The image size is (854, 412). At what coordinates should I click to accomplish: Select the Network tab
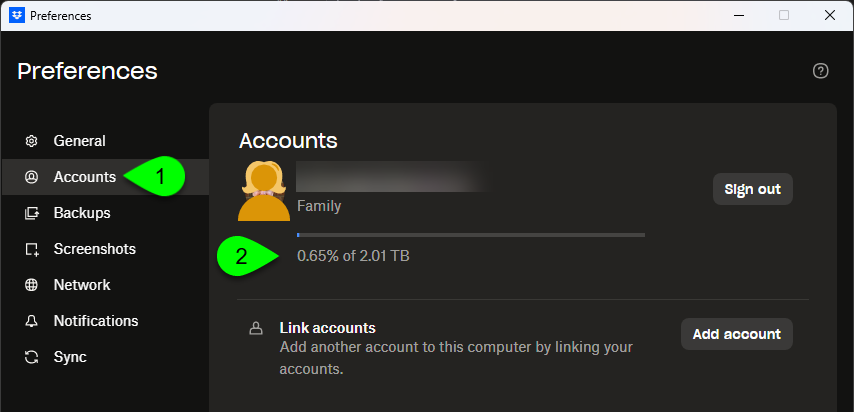click(82, 285)
